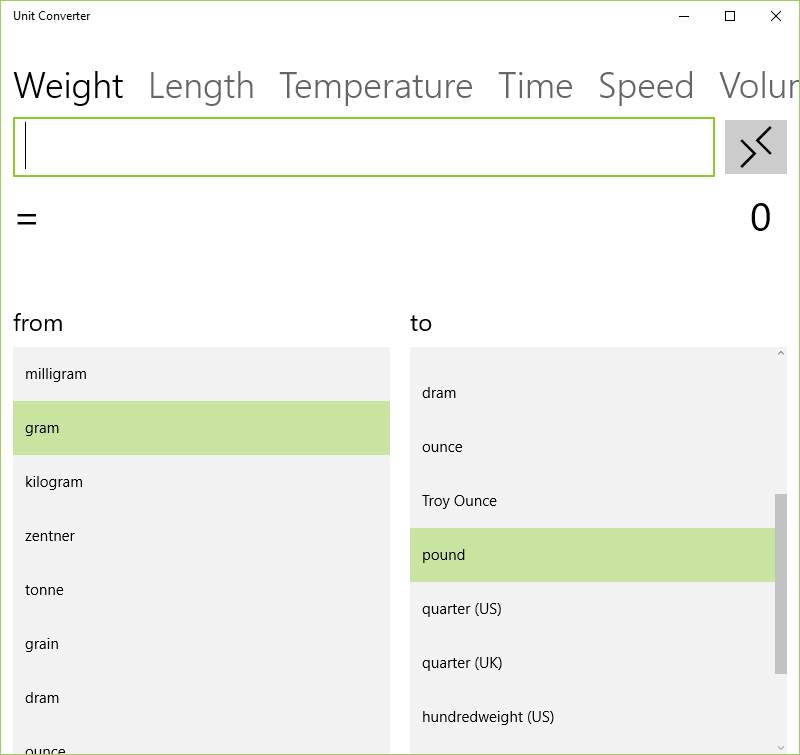The height and width of the screenshot is (755, 800).
Task: Maximize the Unit Converter window
Action: click(x=730, y=16)
